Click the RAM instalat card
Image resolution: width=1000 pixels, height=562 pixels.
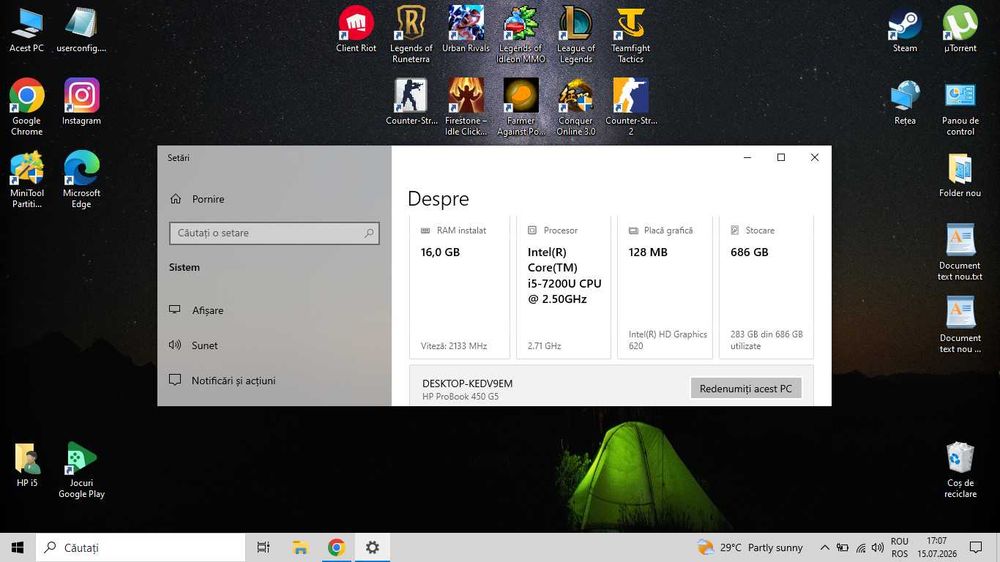click(459, 287)
